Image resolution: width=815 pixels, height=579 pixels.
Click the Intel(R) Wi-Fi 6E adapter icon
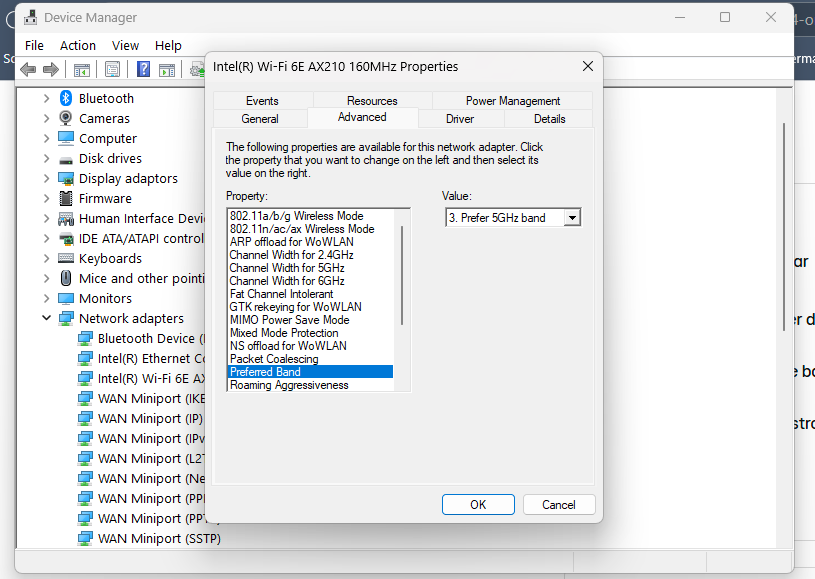click(85, 379)
